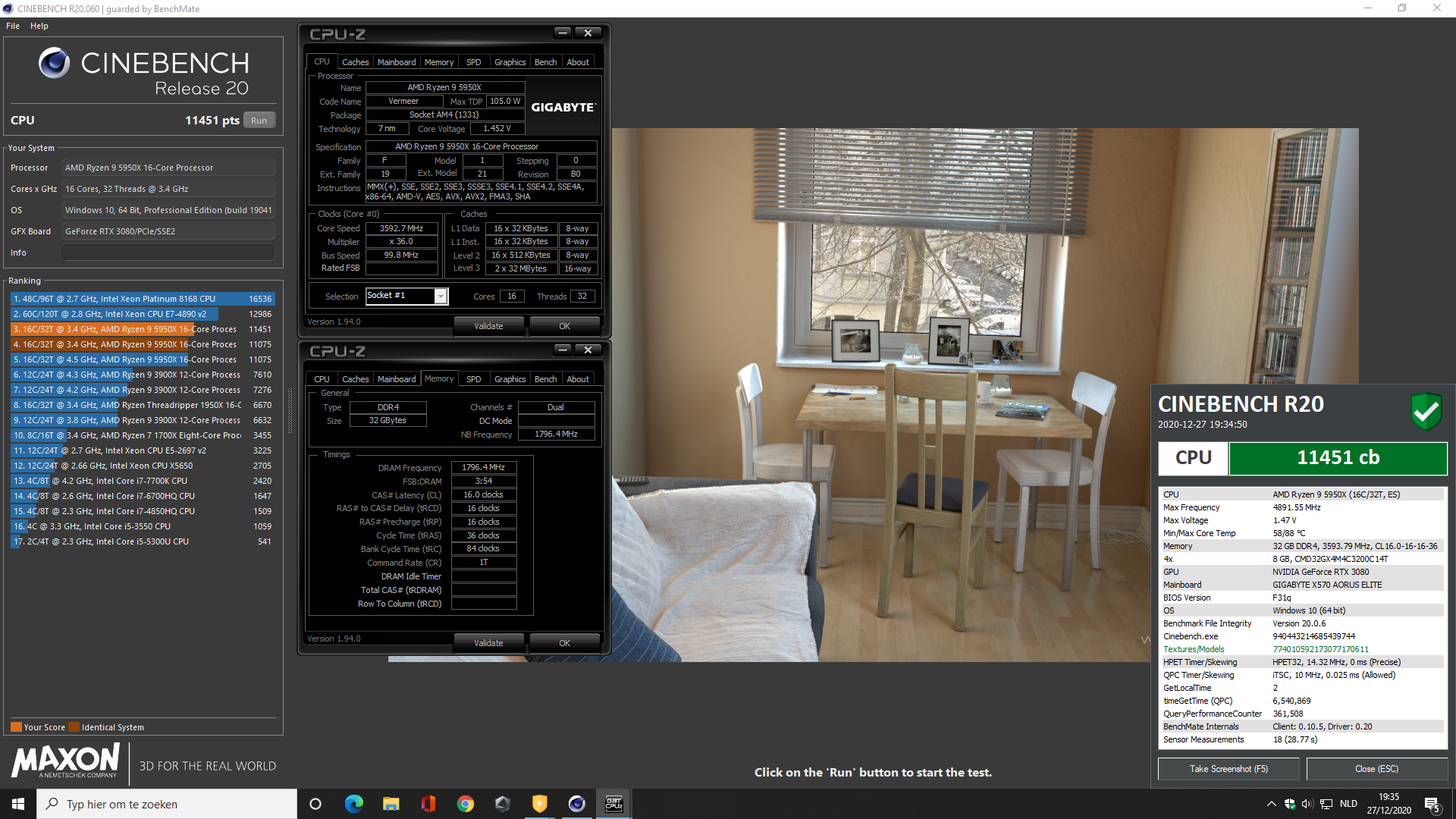Select ranking row 6 Ryzen 9 3900X 4.3 GHz
Viewport: 1456px width, 819px height.
[143, 375]
